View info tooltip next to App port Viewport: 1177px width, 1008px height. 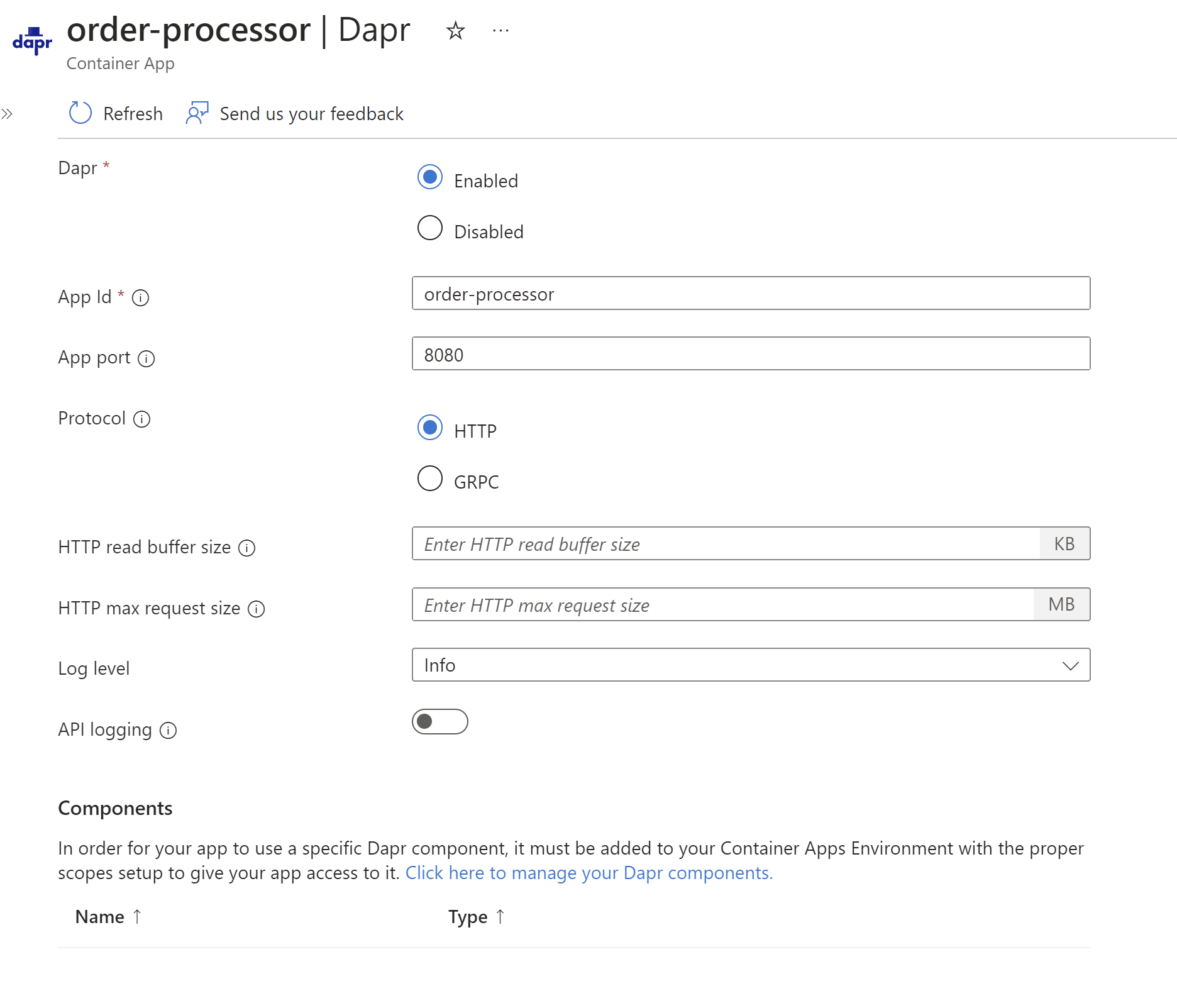[146, 360]
